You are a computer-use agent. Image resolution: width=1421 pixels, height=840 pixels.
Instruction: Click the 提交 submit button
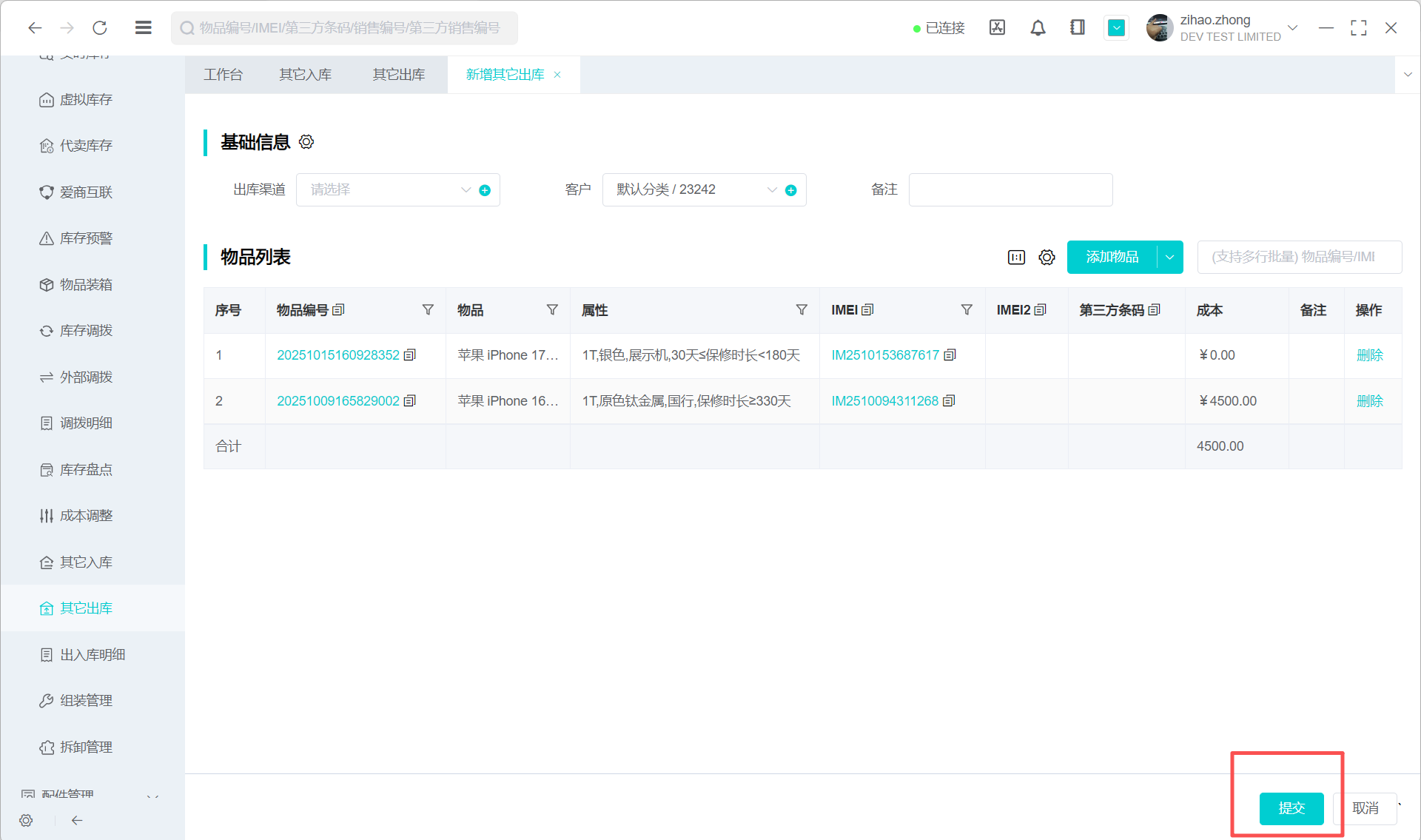click(x=1291, y=808)
